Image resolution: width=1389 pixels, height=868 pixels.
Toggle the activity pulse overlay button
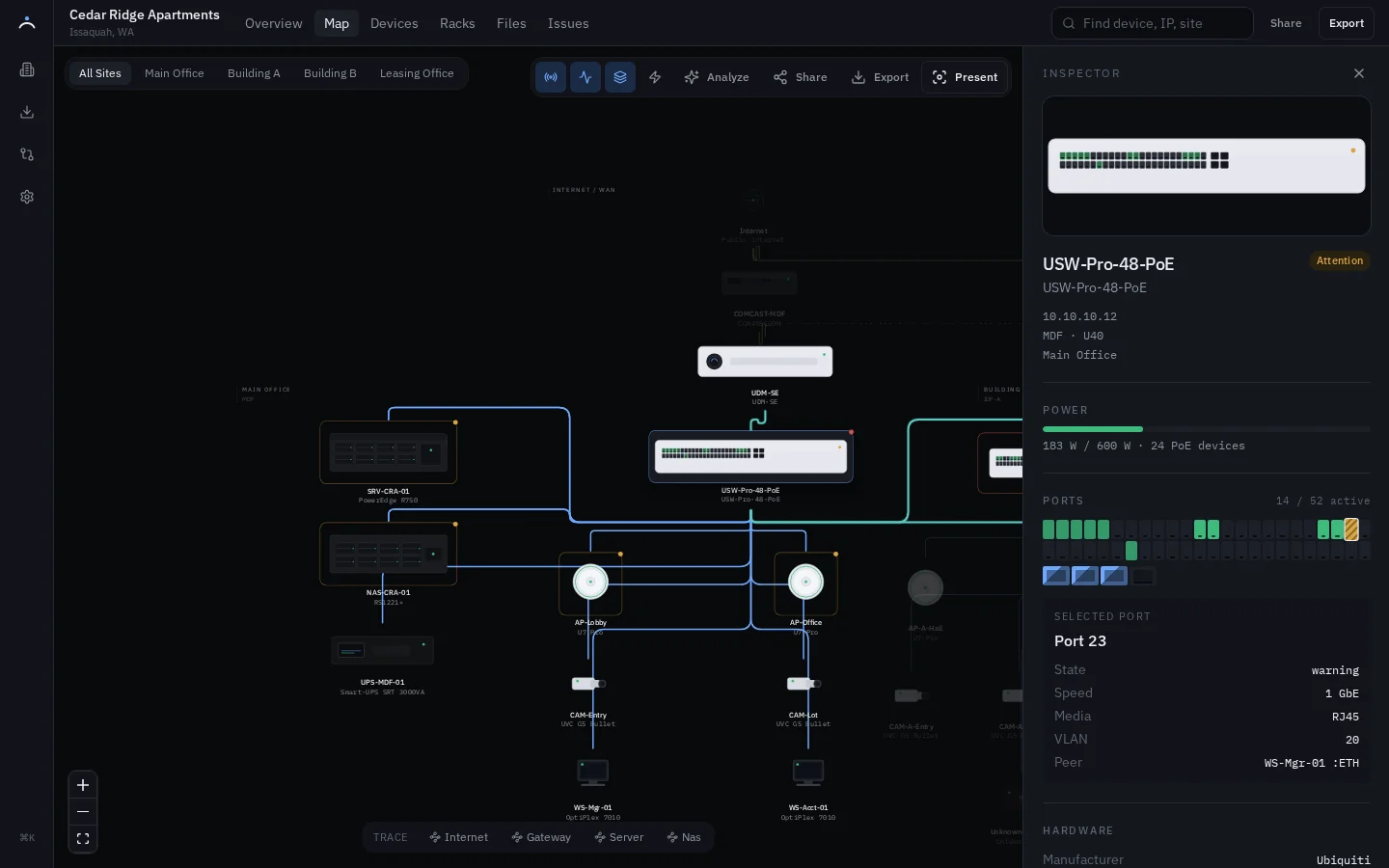586,77
